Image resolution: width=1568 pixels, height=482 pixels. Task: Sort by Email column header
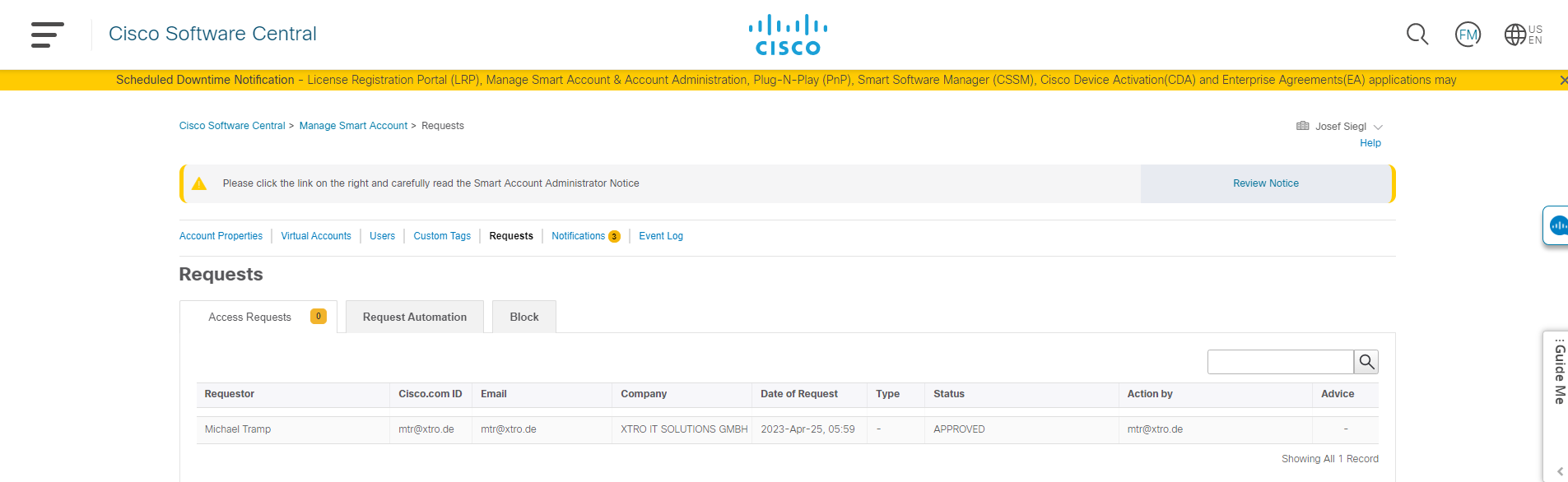pyautogui.click(x=494, y=394)
